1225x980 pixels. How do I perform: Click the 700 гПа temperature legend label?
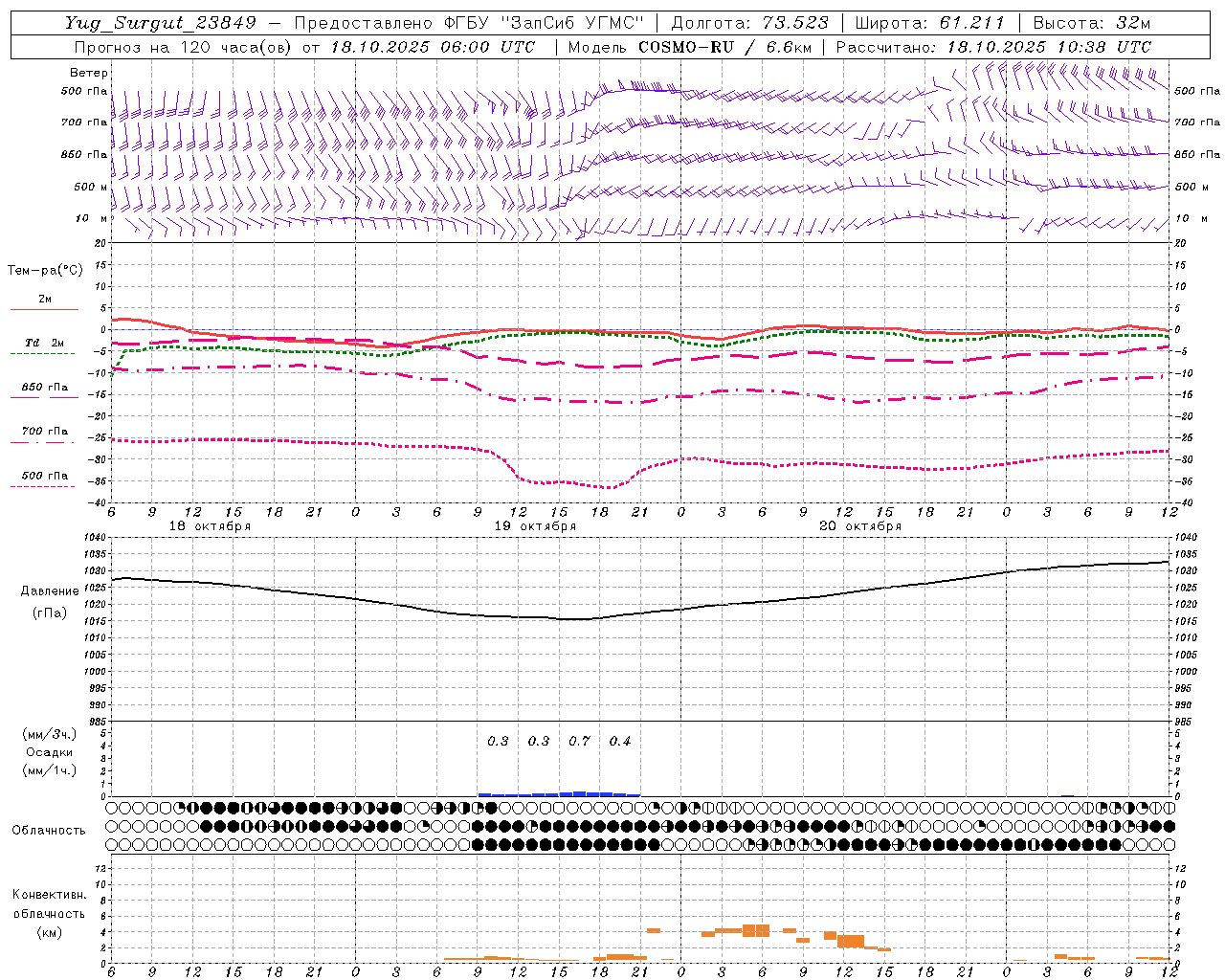click(x=45, y=432)
